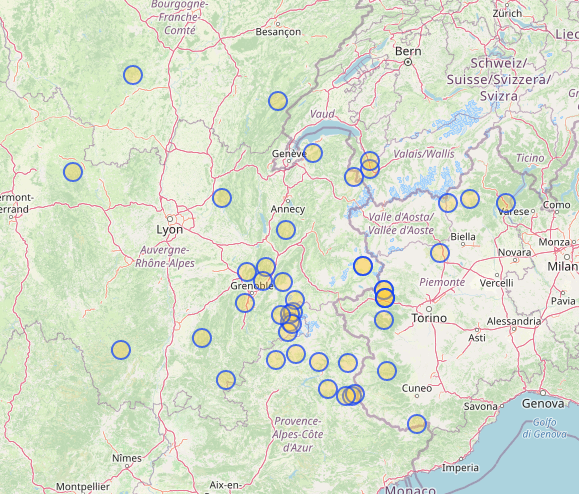Click the bright orange marker below Vallée d'Aoste label
This screenshot has height=494, width=579.
point(363,266)
